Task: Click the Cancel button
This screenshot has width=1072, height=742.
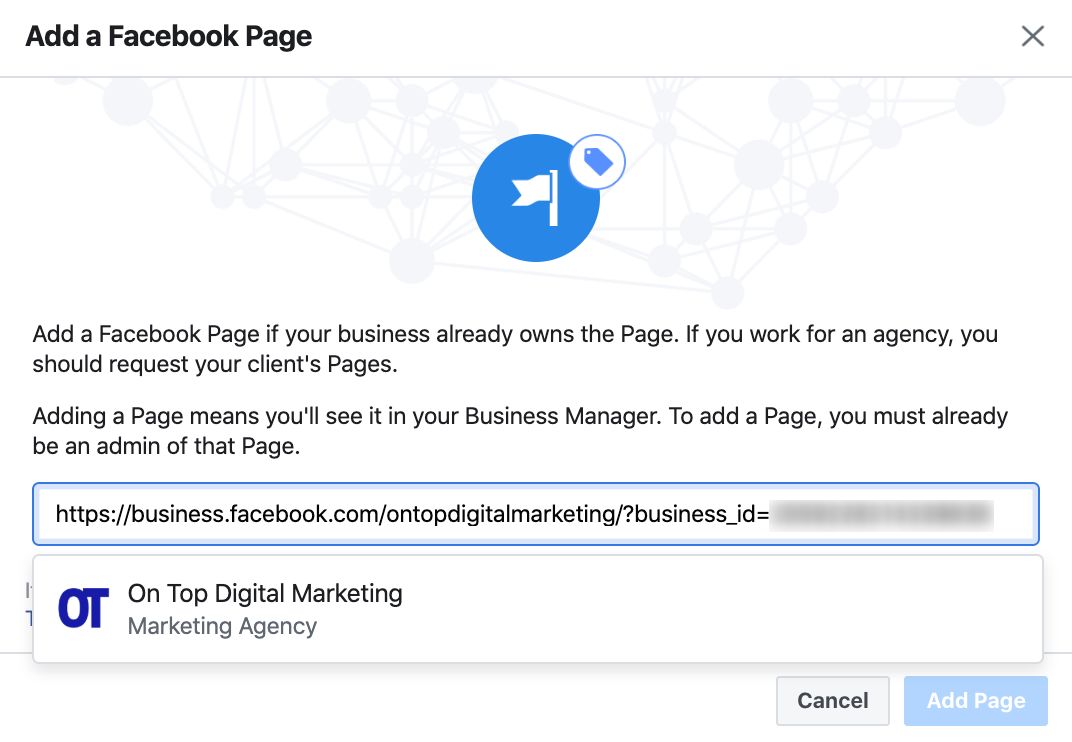Action: [833, 700]
